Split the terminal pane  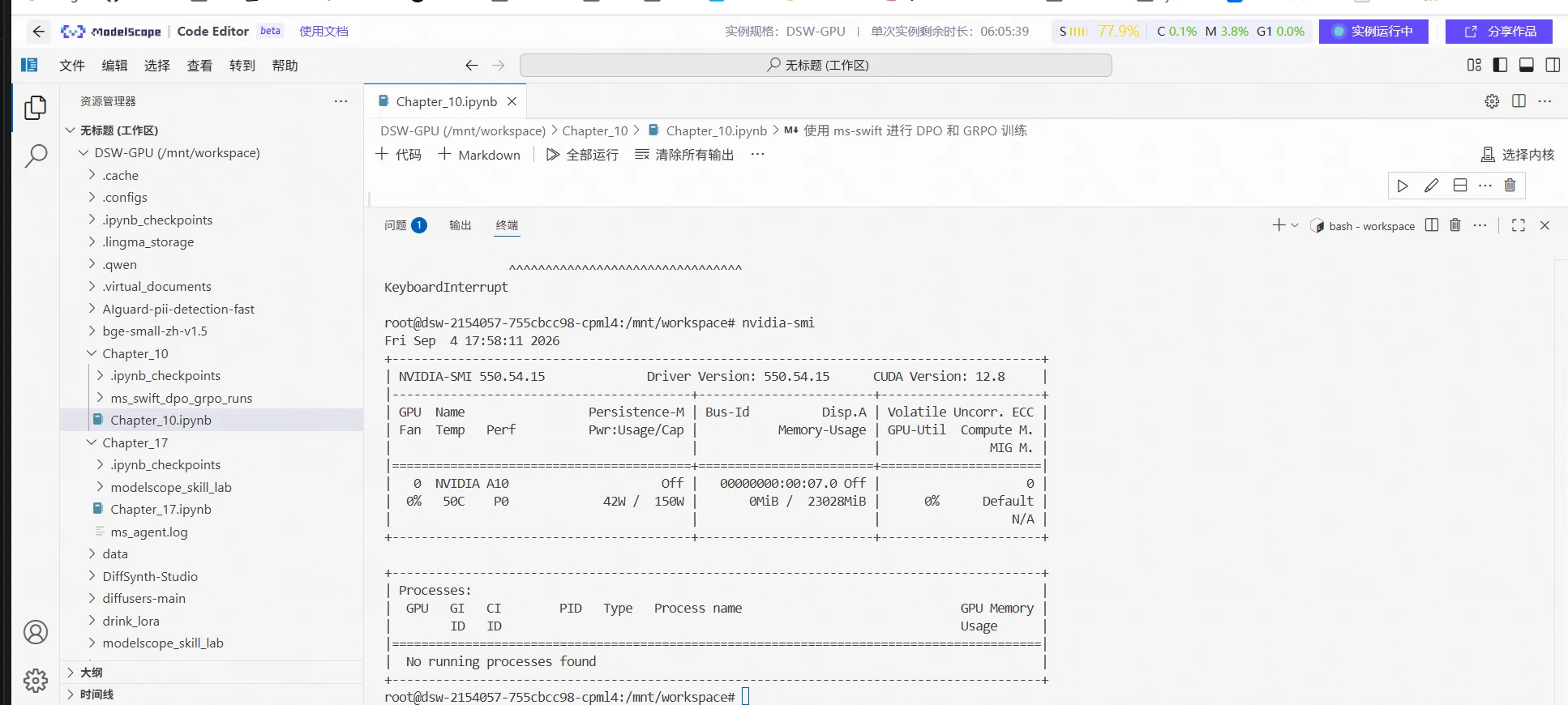point(1432,225)
